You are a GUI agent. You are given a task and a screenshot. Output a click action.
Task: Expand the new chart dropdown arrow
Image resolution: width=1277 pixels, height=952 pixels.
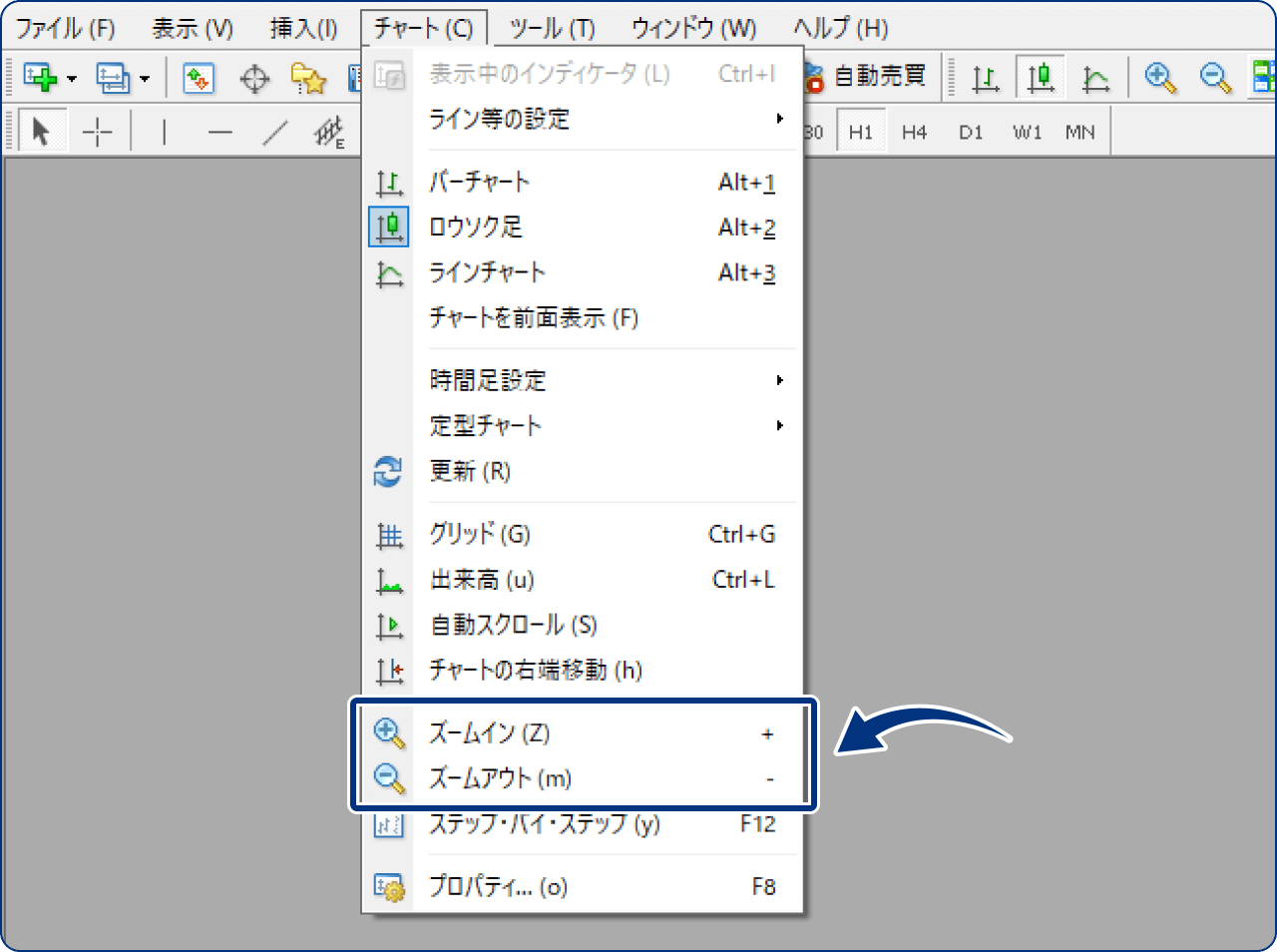pyautogui.click(x=72, y=79)
